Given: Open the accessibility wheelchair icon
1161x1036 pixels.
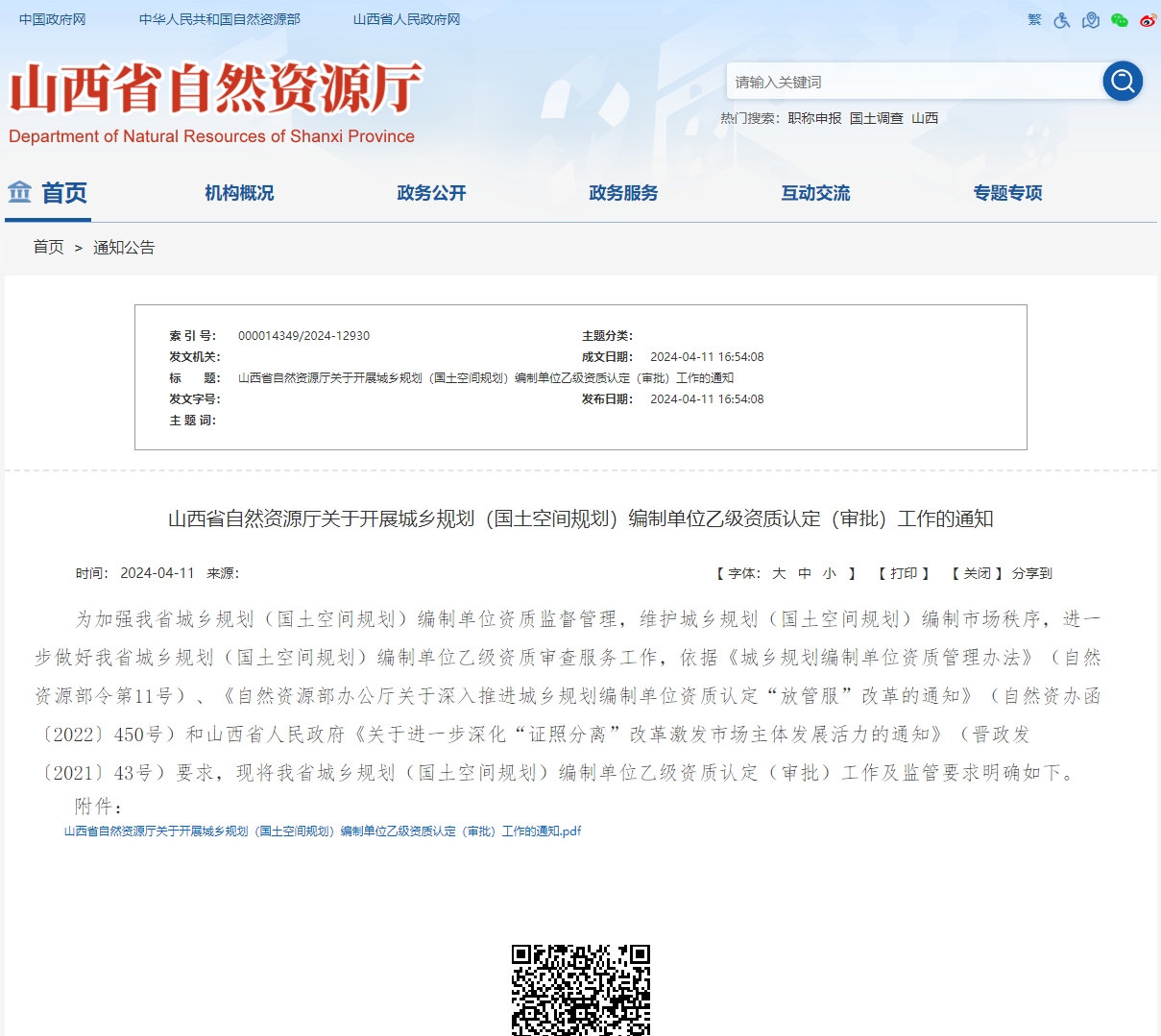Looking at the screenshot, I should click(x=1062, y=20).
